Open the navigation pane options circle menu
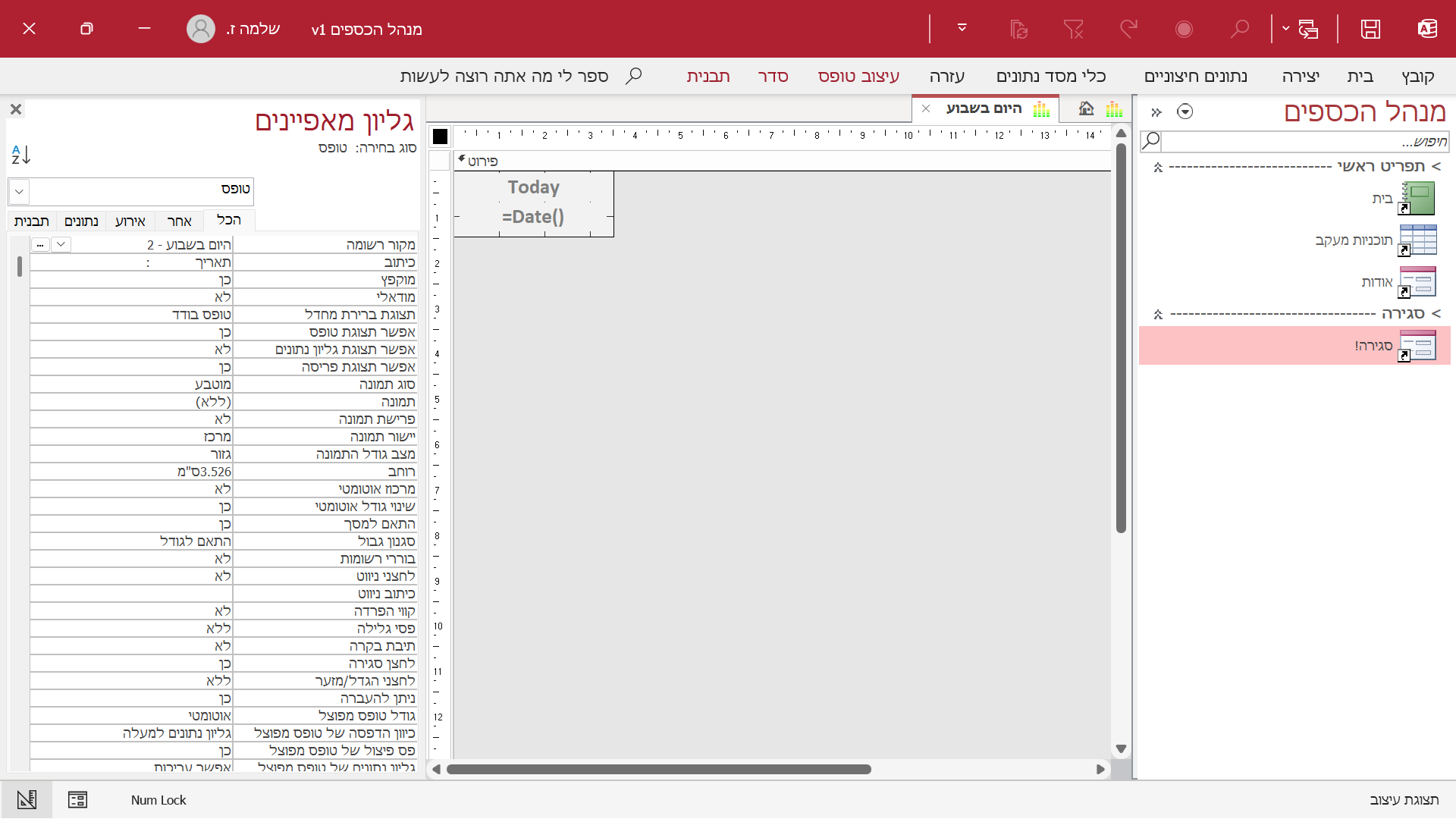This screenshot has width=1456, height=819. [1185, 112]
